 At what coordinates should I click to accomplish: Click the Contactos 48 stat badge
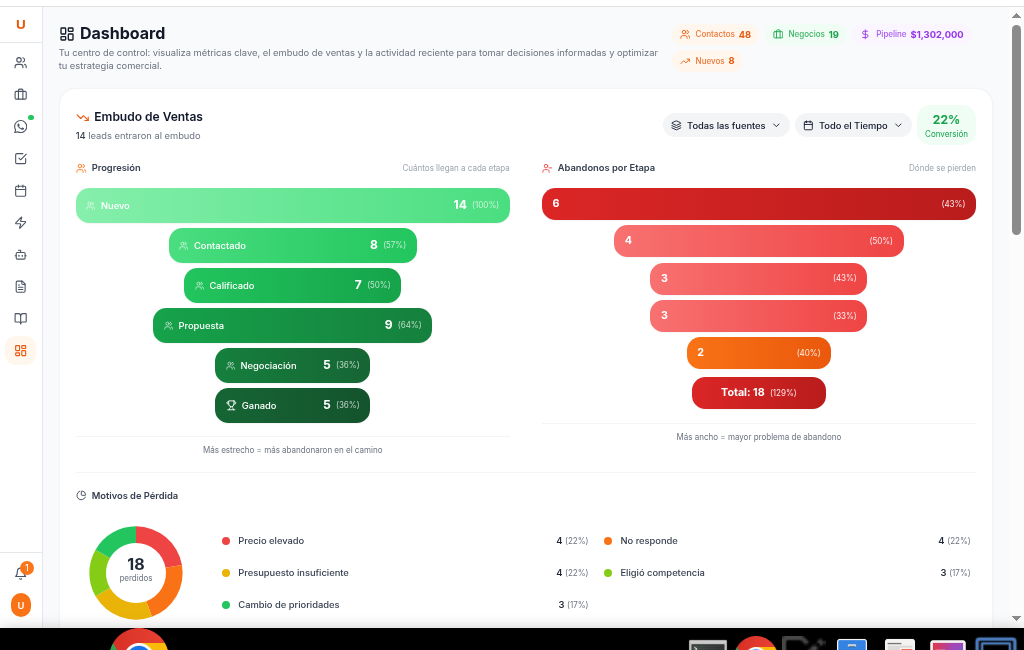pyautogui.click(x=715, y=34)
